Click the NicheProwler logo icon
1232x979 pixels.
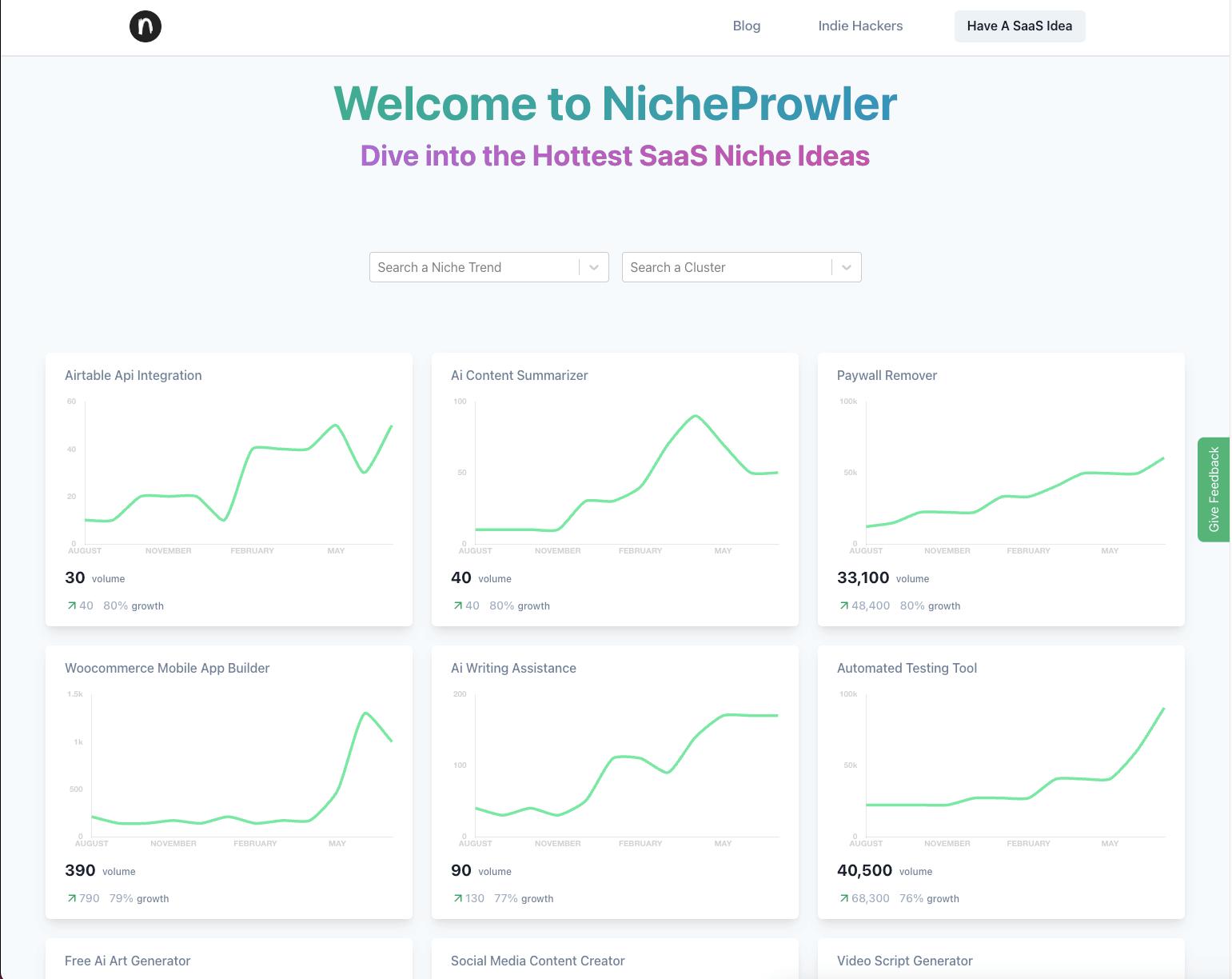[145, 26]
